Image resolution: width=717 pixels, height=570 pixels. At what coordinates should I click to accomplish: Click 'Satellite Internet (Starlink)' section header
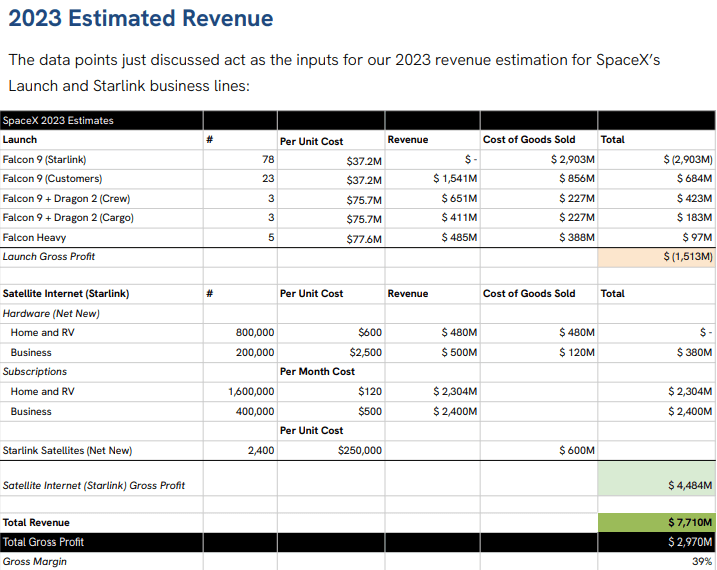(66, 294)
